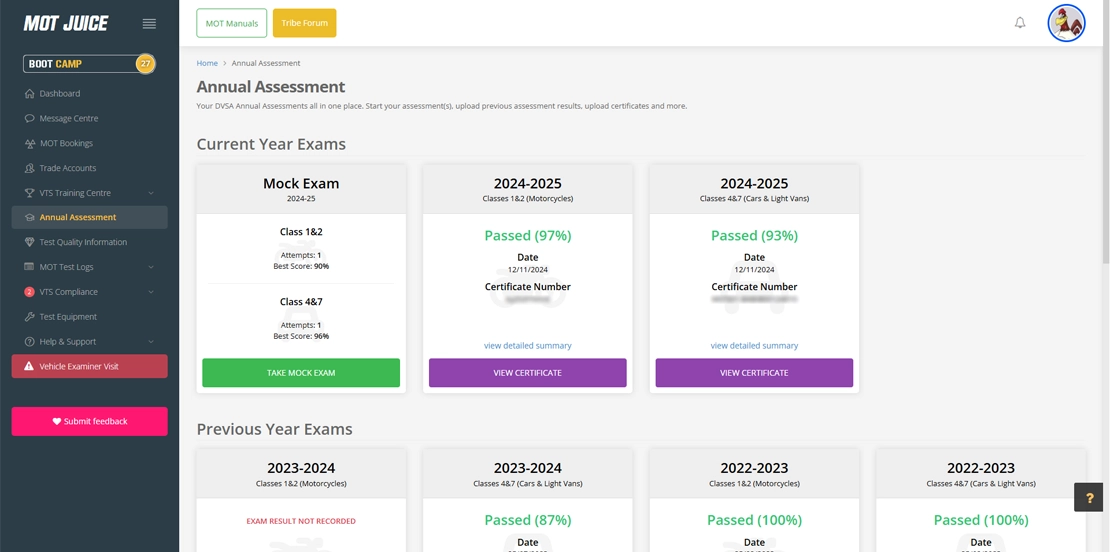Click the Test Equipment wrench icon
The image size is (1110, 552).
pos(29,316)
